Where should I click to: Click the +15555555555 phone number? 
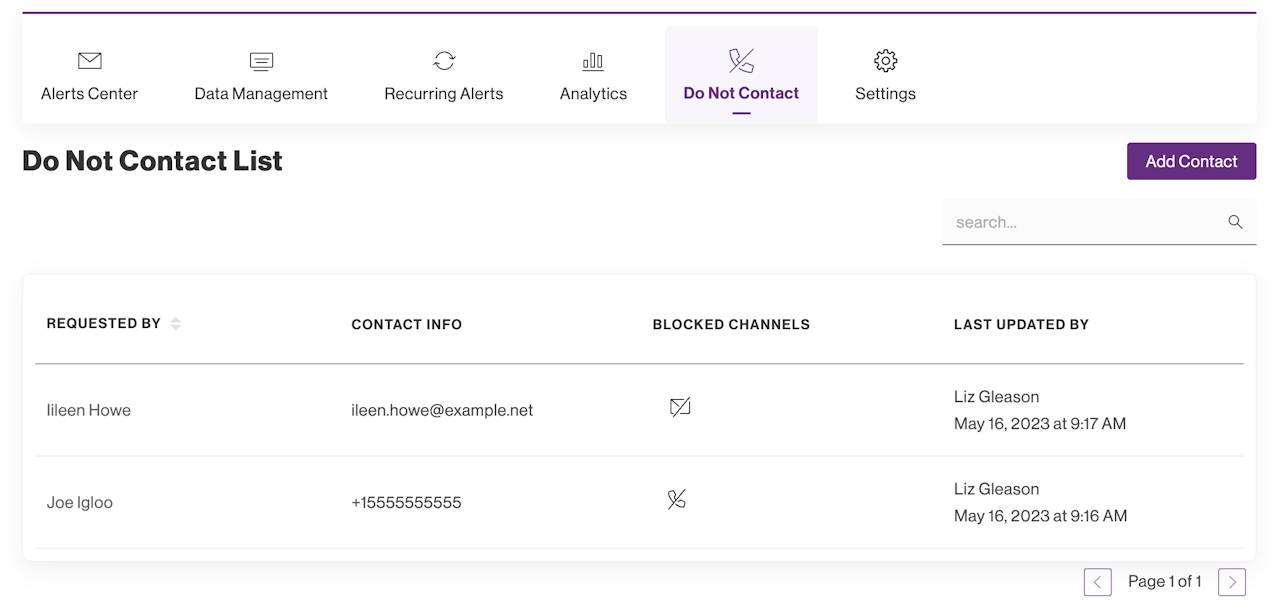click(406, 502)
